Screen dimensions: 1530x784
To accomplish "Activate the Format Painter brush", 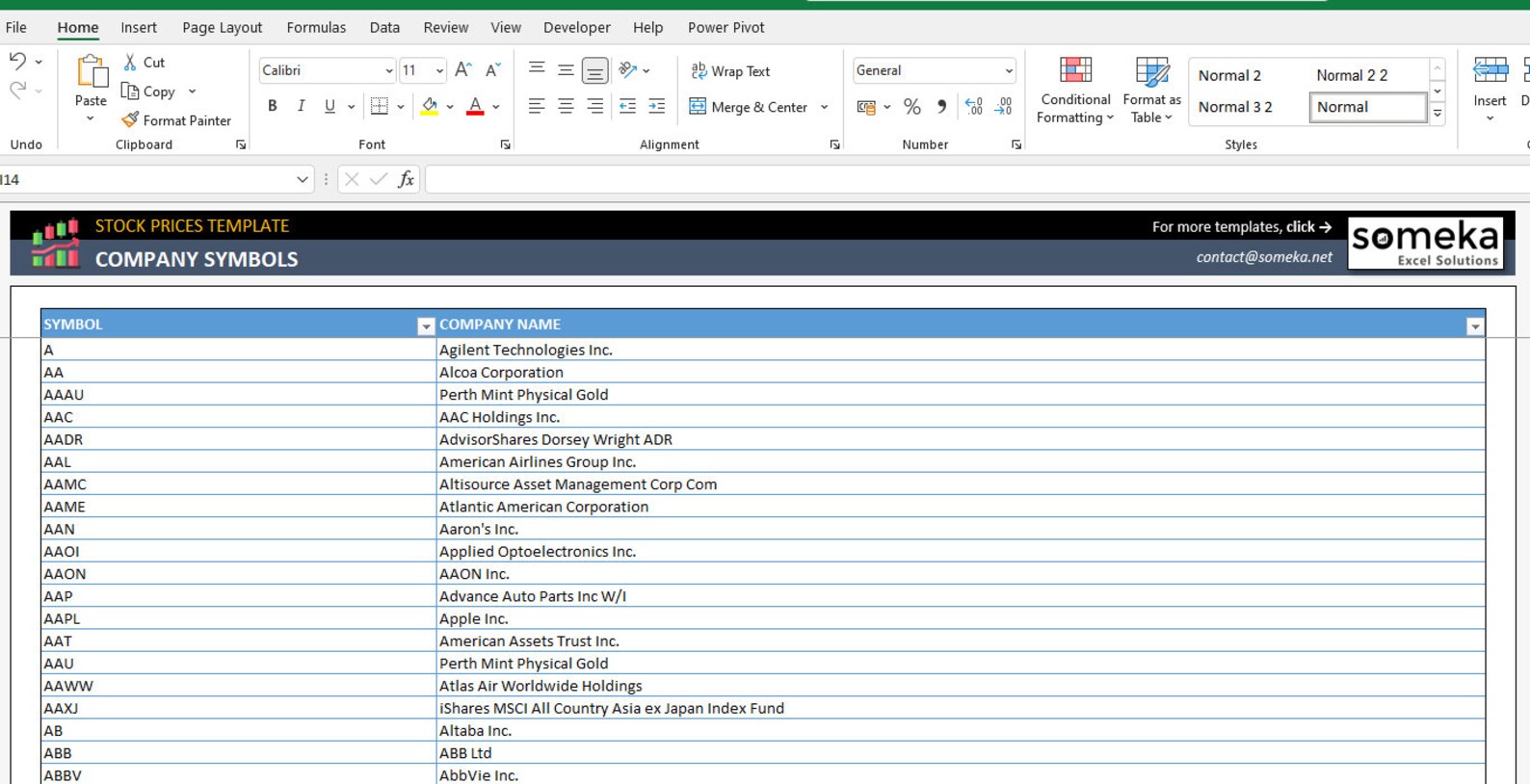I will (x=130, y=120).
